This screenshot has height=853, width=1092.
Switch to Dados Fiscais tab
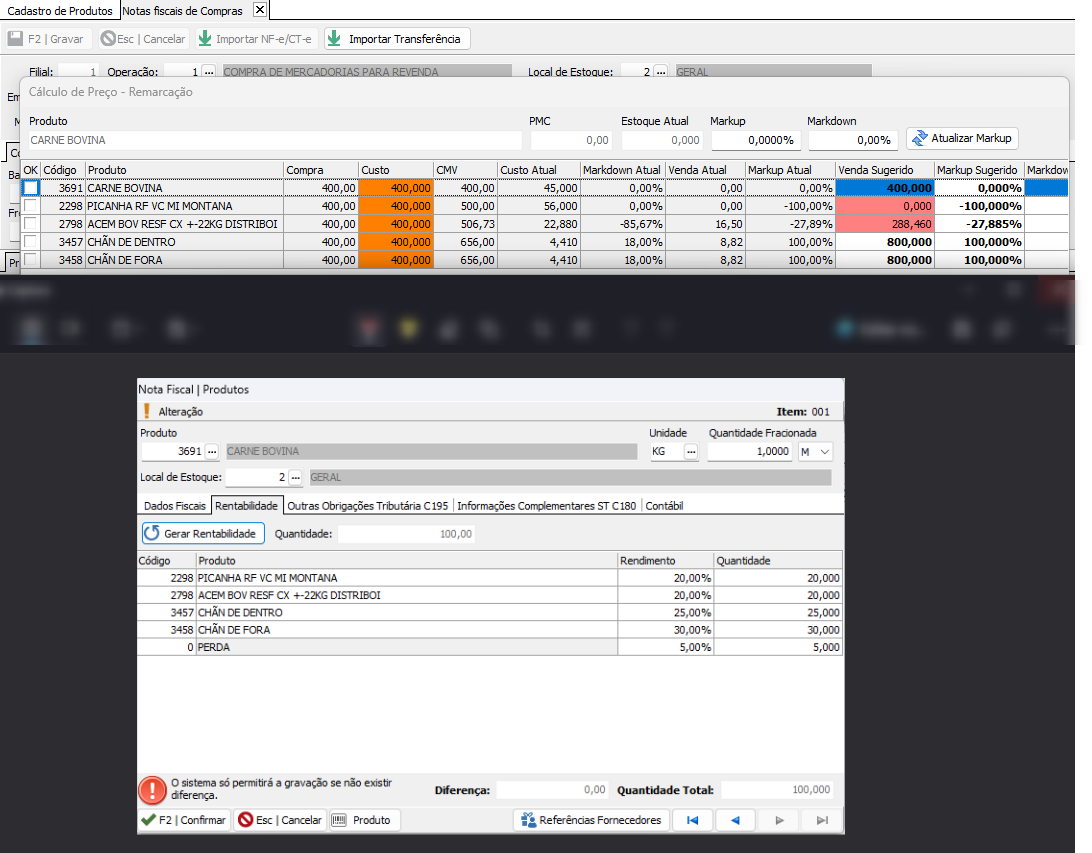pos(174,506)
